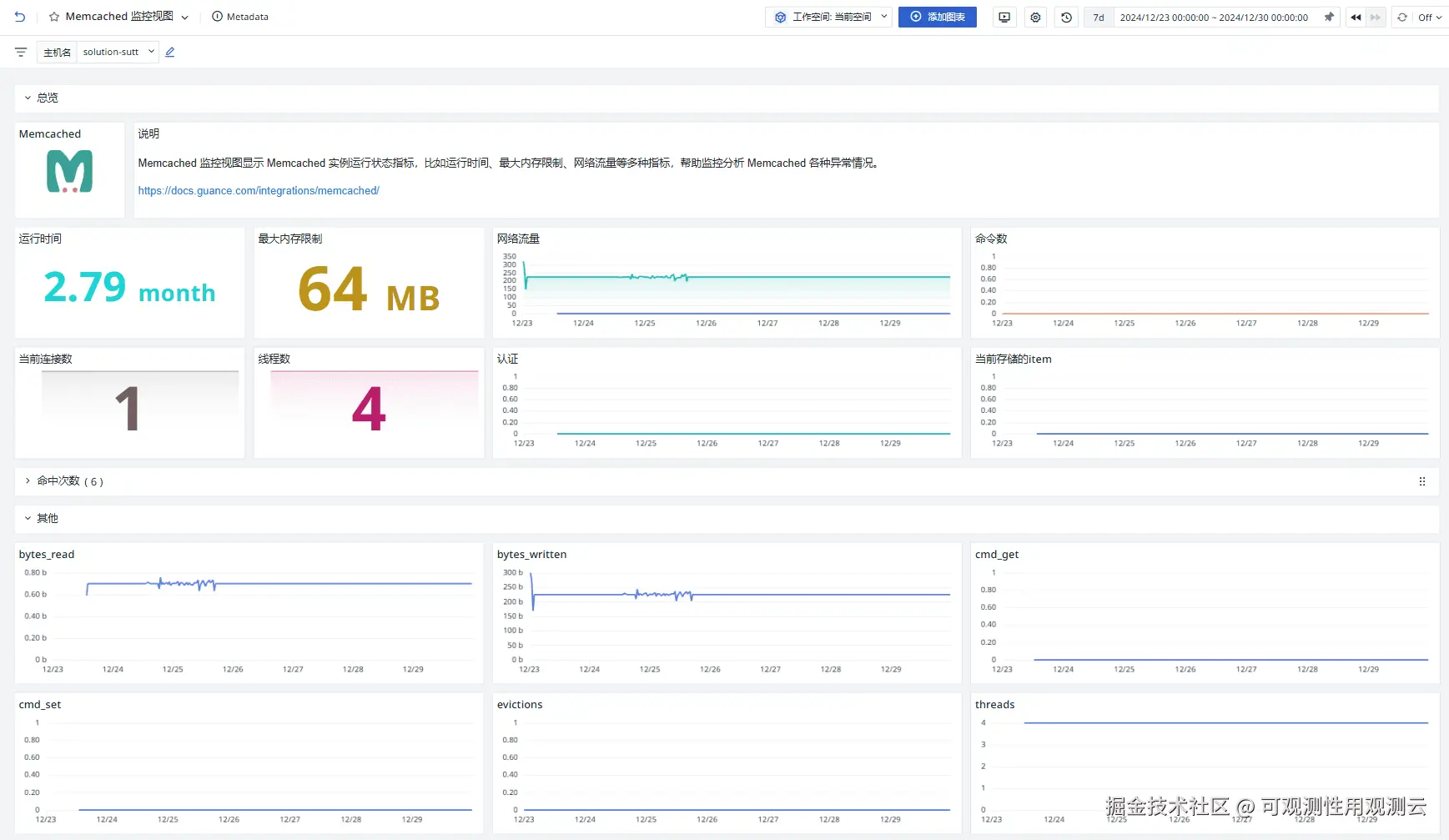Open the time history clock icon
Image resolution: width=1449 pixels, height=840 pixels.
(1066, 18)
